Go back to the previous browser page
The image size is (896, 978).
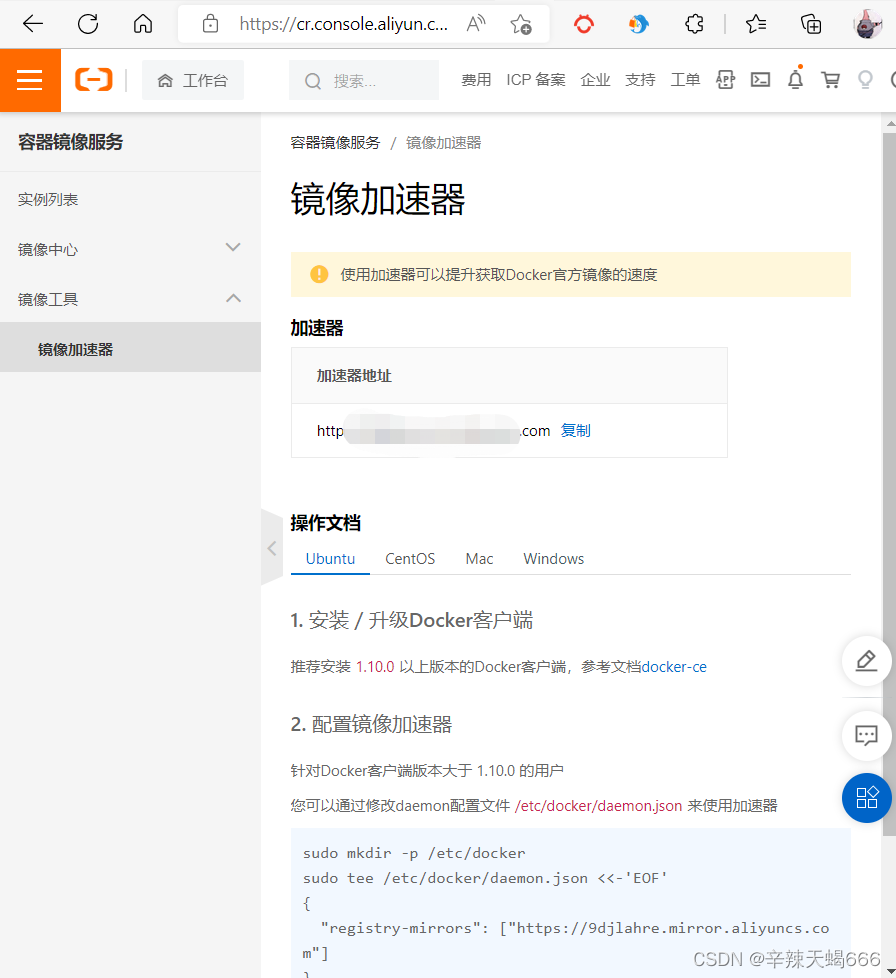[x=32, y=24]
